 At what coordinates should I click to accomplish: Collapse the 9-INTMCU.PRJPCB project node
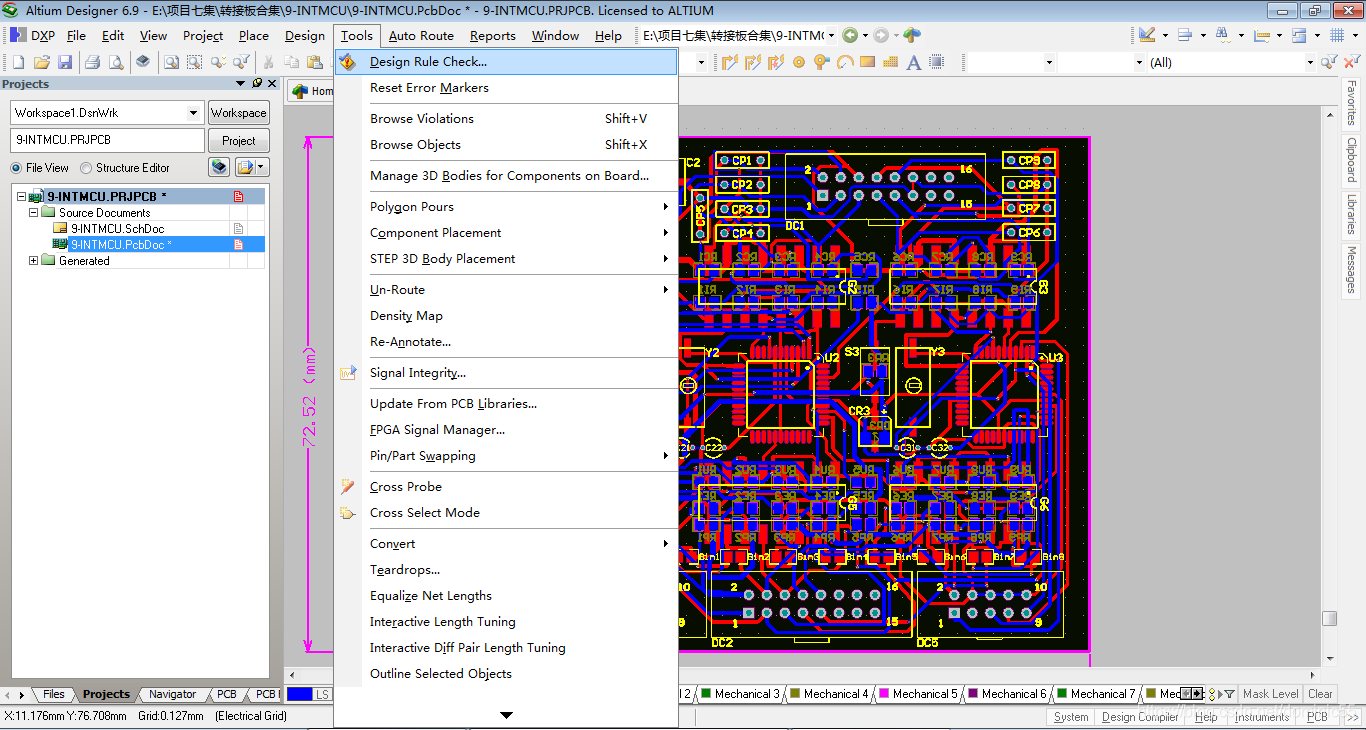pos(21,197)
